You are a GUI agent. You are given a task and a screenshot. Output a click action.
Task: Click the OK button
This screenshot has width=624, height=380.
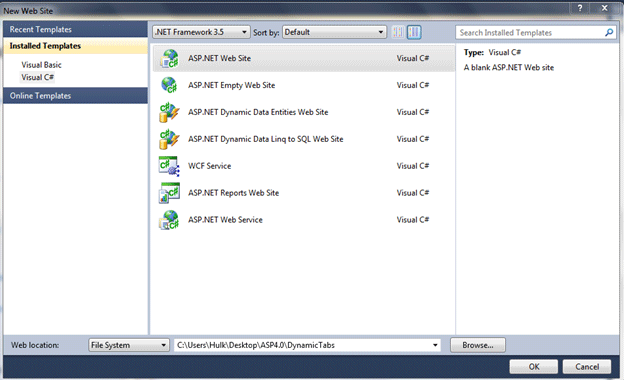point(534,366)
